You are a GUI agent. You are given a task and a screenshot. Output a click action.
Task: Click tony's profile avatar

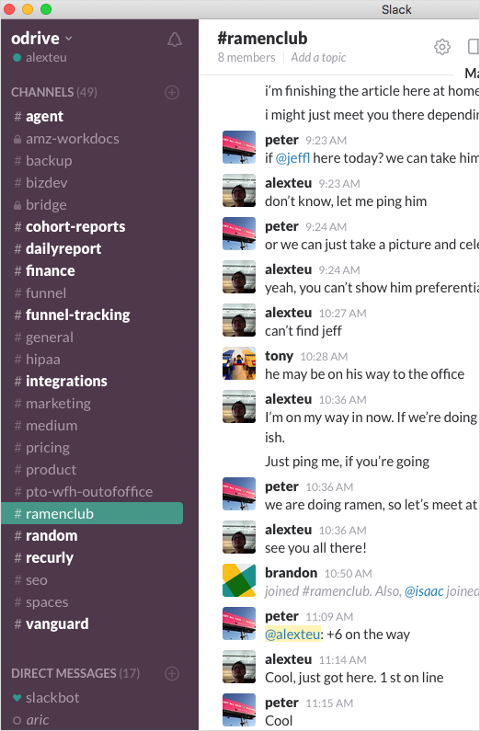point(239,364)
